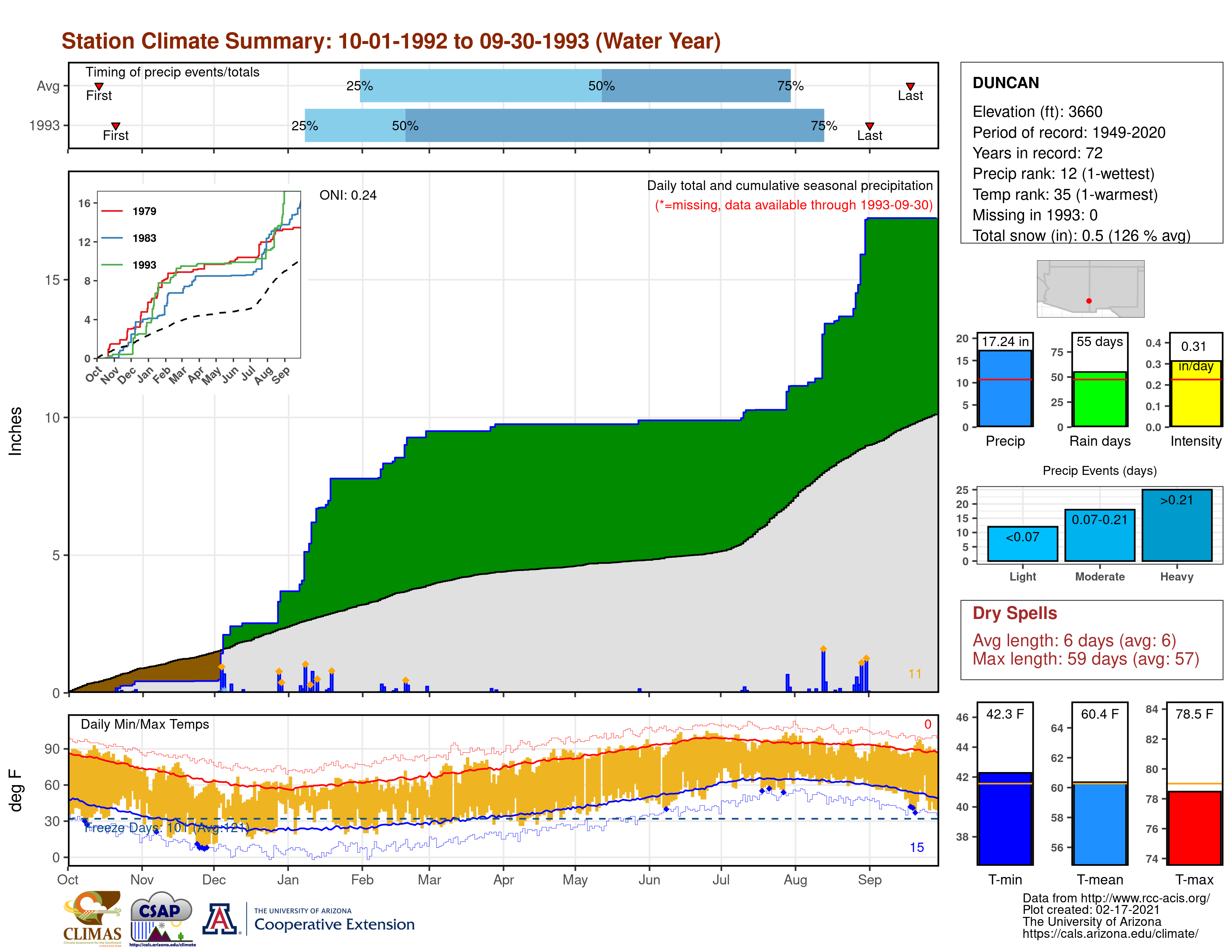Click the Avg First precip marker triangle
1232x952 pixels.
(99, 86)
